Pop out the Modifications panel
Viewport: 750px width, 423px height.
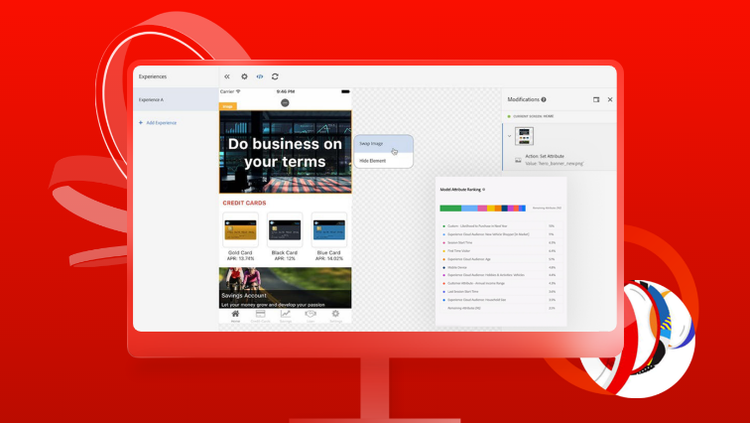(596, 100)
